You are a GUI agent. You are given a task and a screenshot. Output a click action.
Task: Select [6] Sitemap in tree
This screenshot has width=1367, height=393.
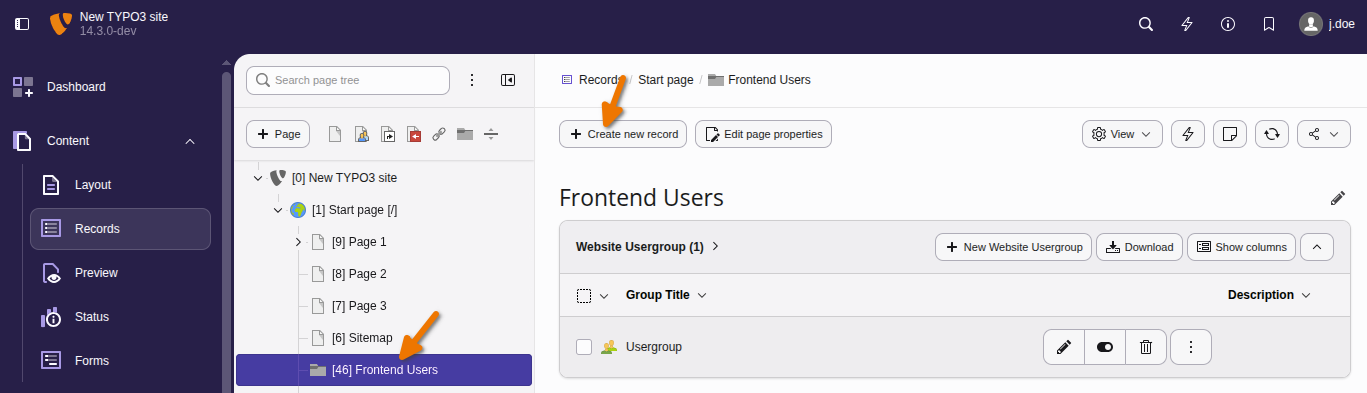pos(362,338)
